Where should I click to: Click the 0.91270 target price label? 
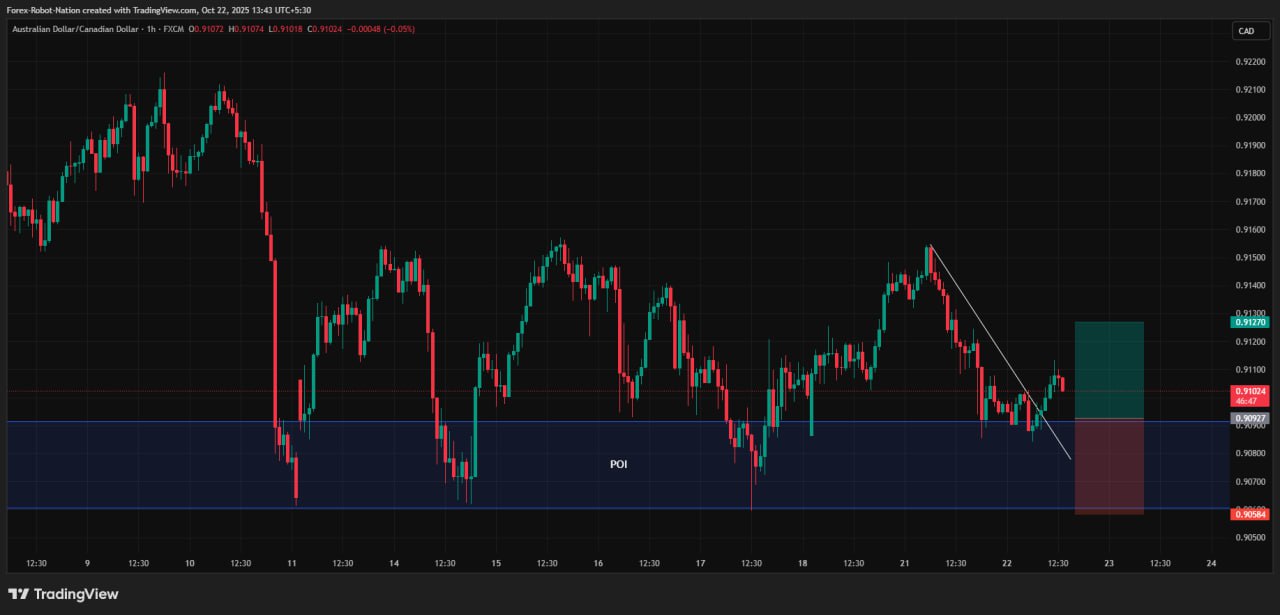coord(1251,322)
